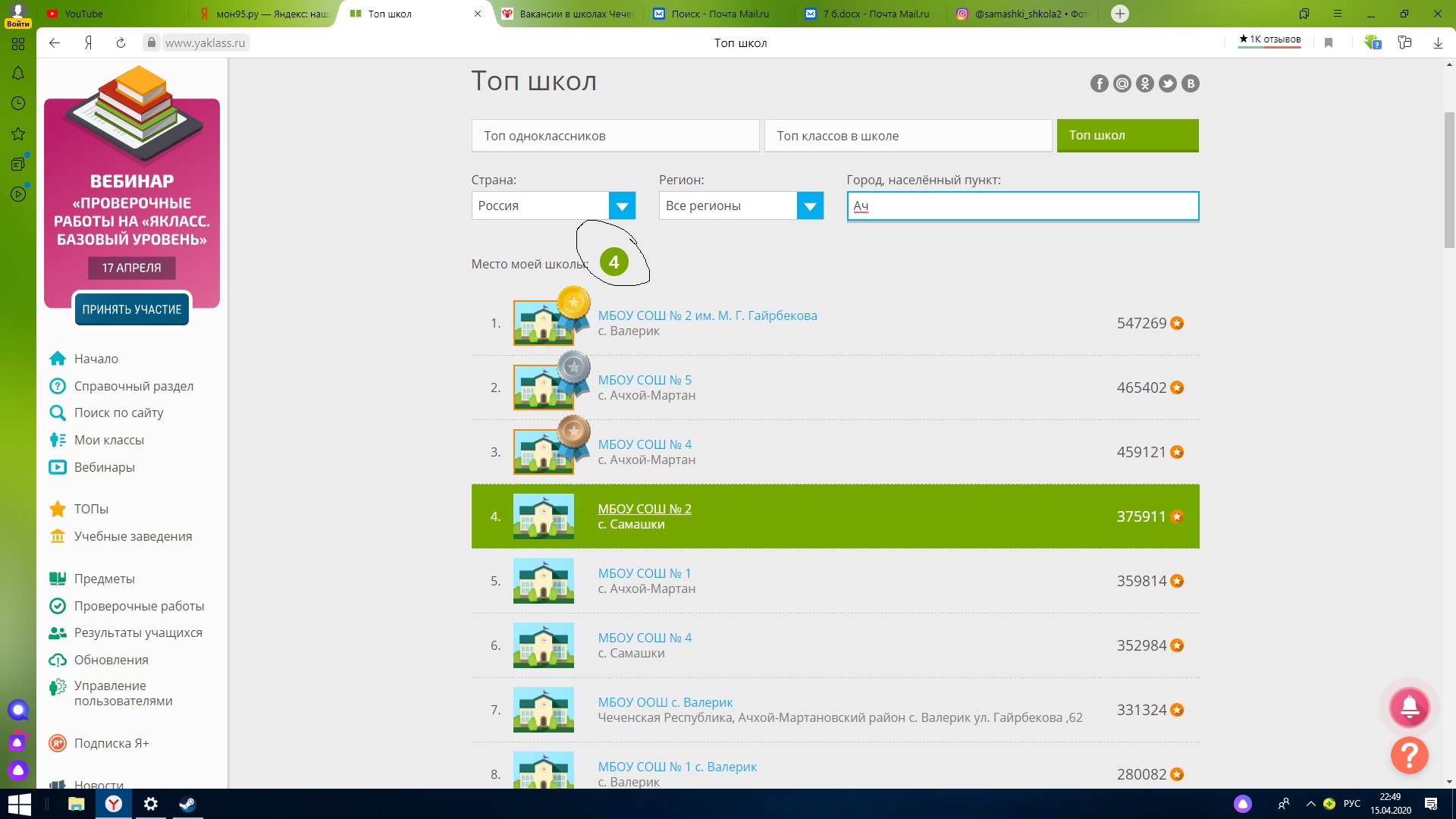
Task: Click the Facebook share icon
Action: (1099, 84)
